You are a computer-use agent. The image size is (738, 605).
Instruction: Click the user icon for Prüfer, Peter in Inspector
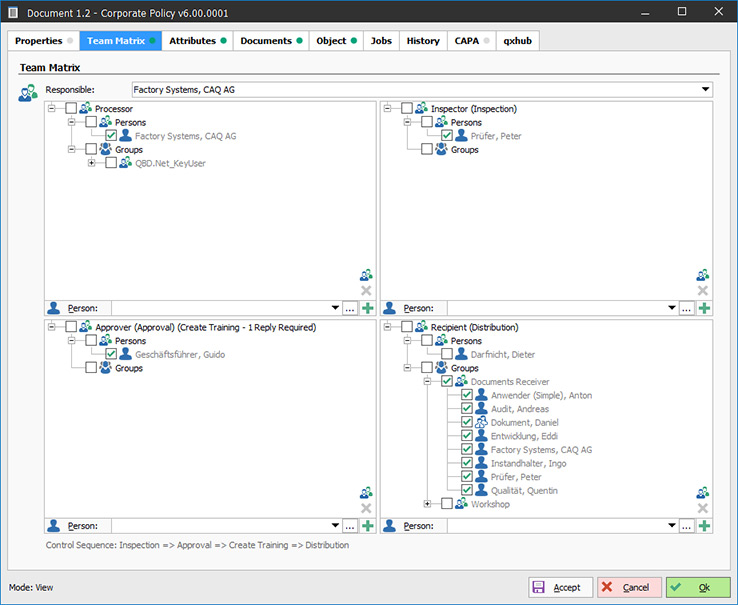point(461,136)
